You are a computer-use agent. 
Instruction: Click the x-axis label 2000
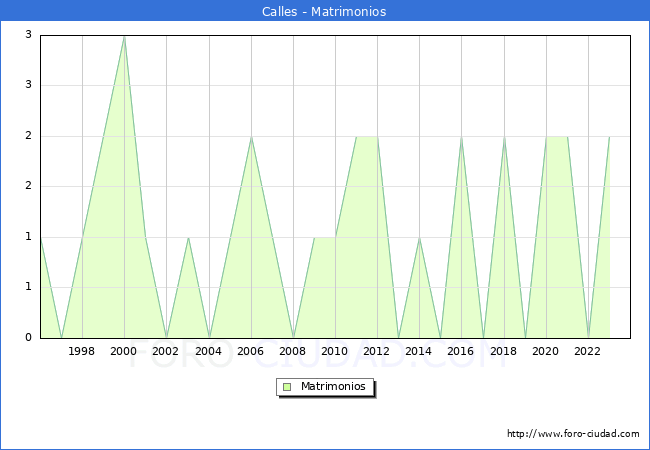coord(124,351)
